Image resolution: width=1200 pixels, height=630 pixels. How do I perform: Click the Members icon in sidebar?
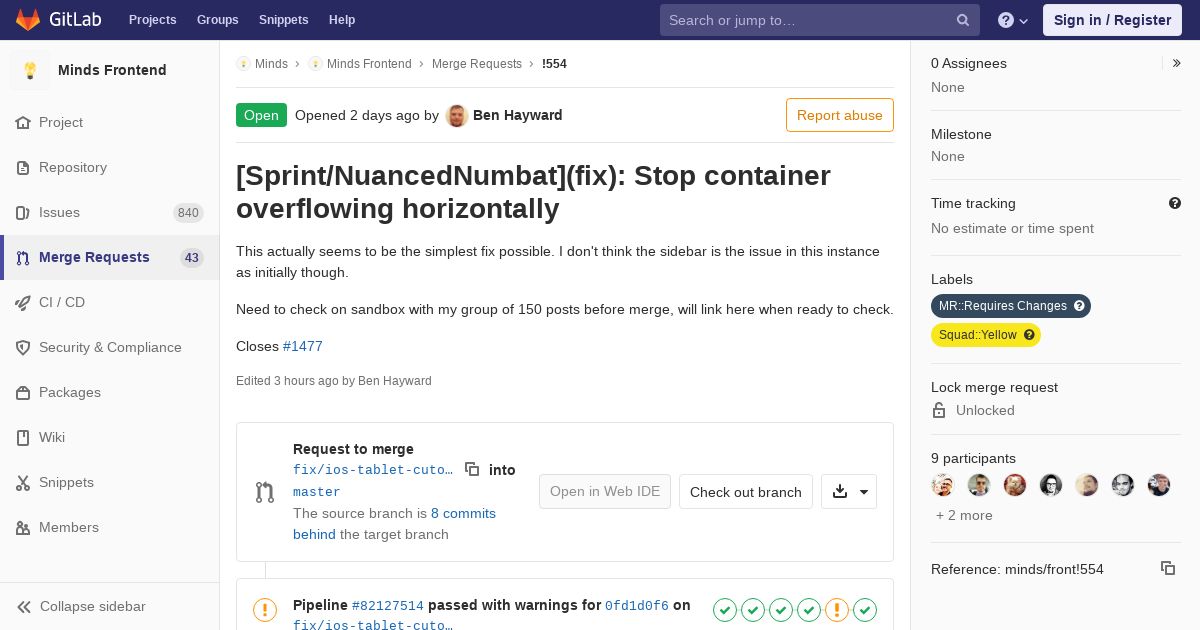click(x=23, y=528)
